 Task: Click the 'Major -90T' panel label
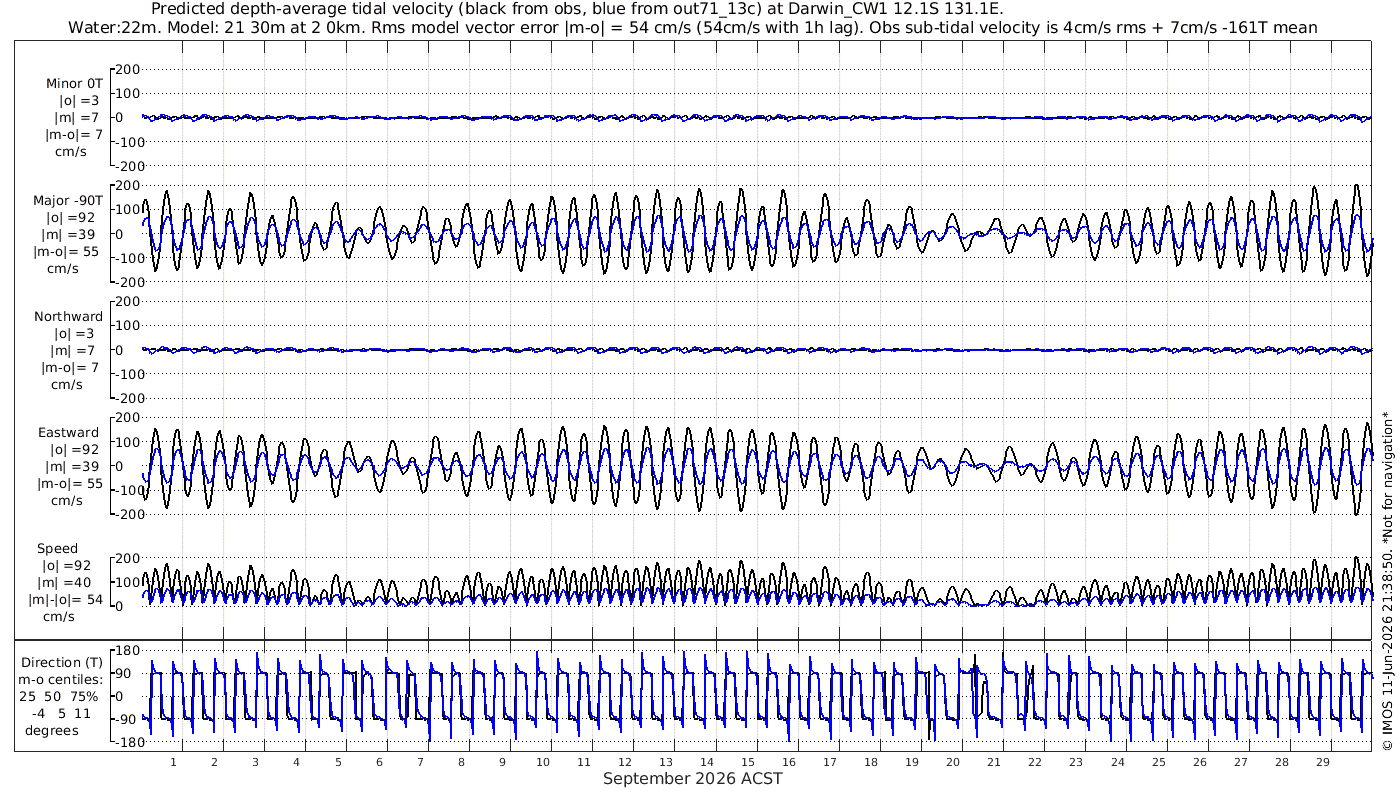click(68, 201)
